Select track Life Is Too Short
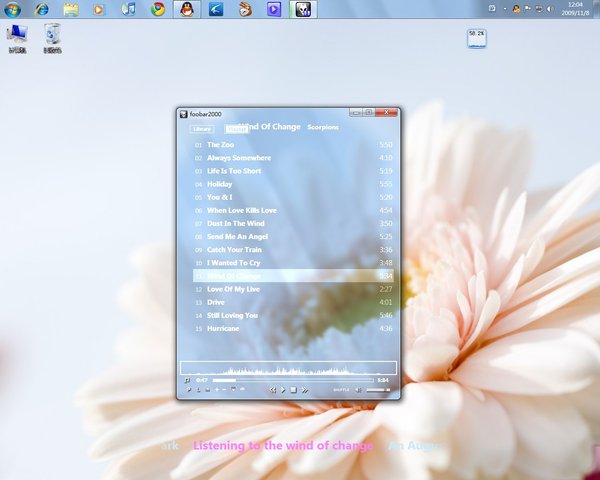The height and width of the screenshot is (480, 600). [x=293, y=171]
